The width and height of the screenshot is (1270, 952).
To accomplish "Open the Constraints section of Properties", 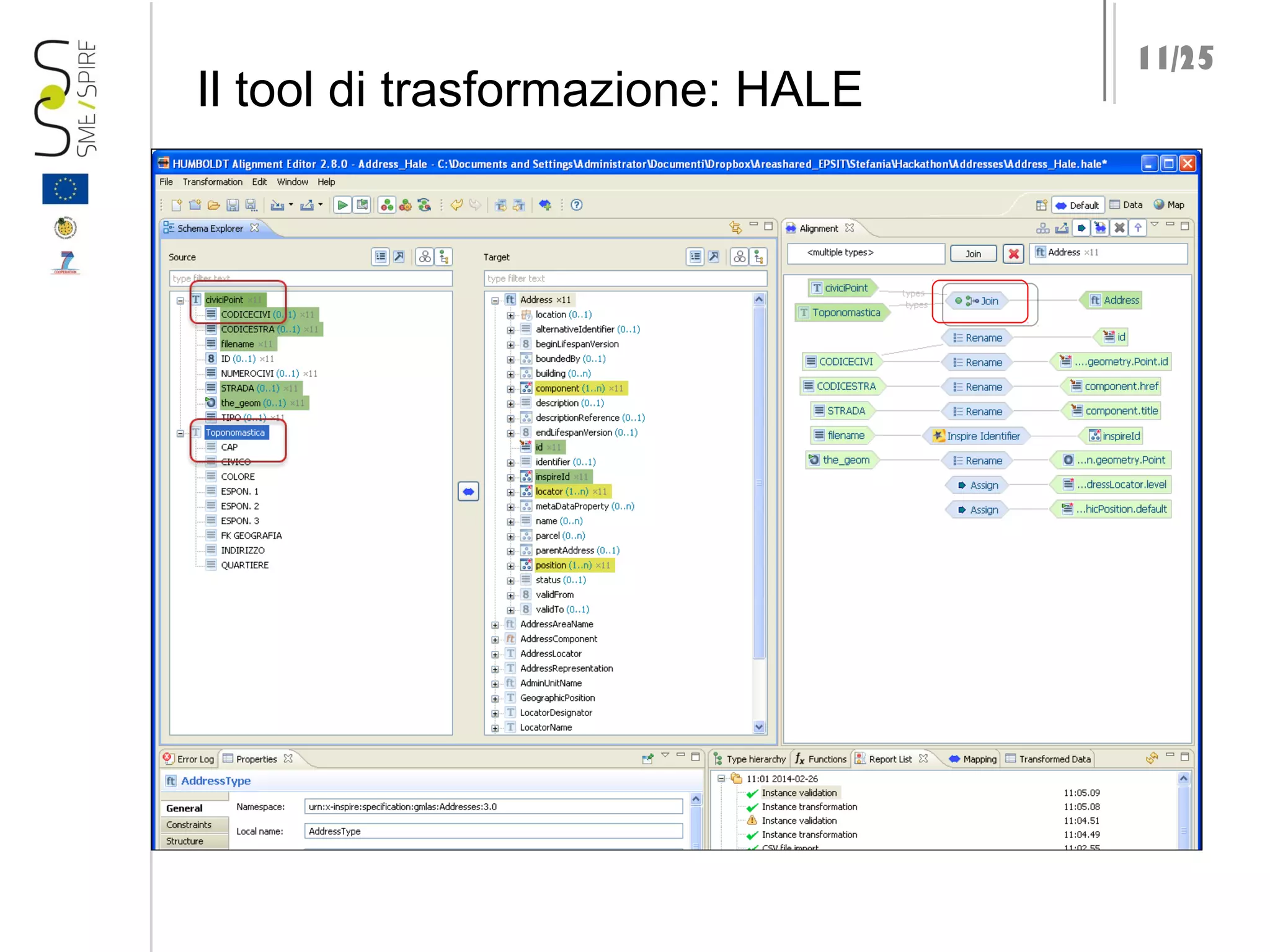I will 194,825.
